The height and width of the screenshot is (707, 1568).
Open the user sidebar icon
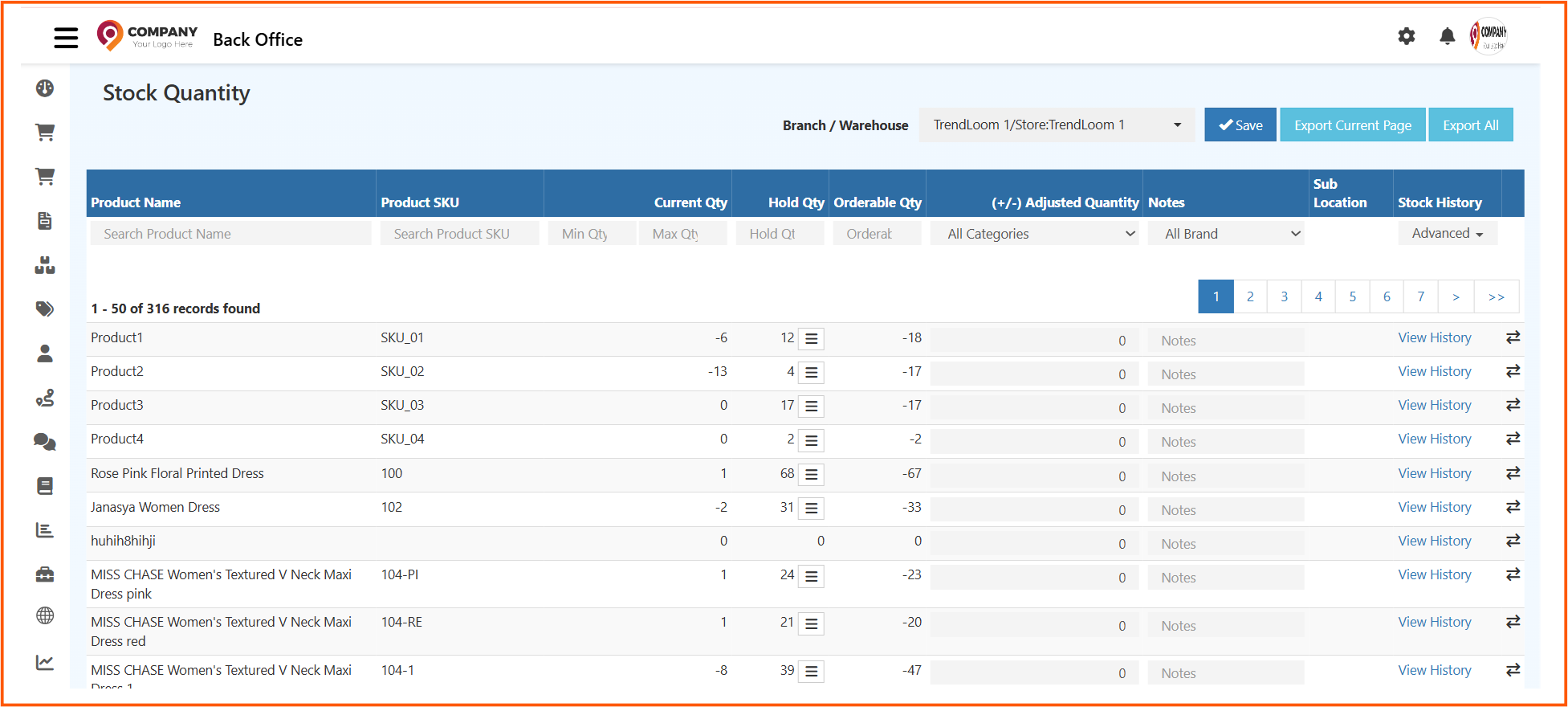(x=45, y=353)
